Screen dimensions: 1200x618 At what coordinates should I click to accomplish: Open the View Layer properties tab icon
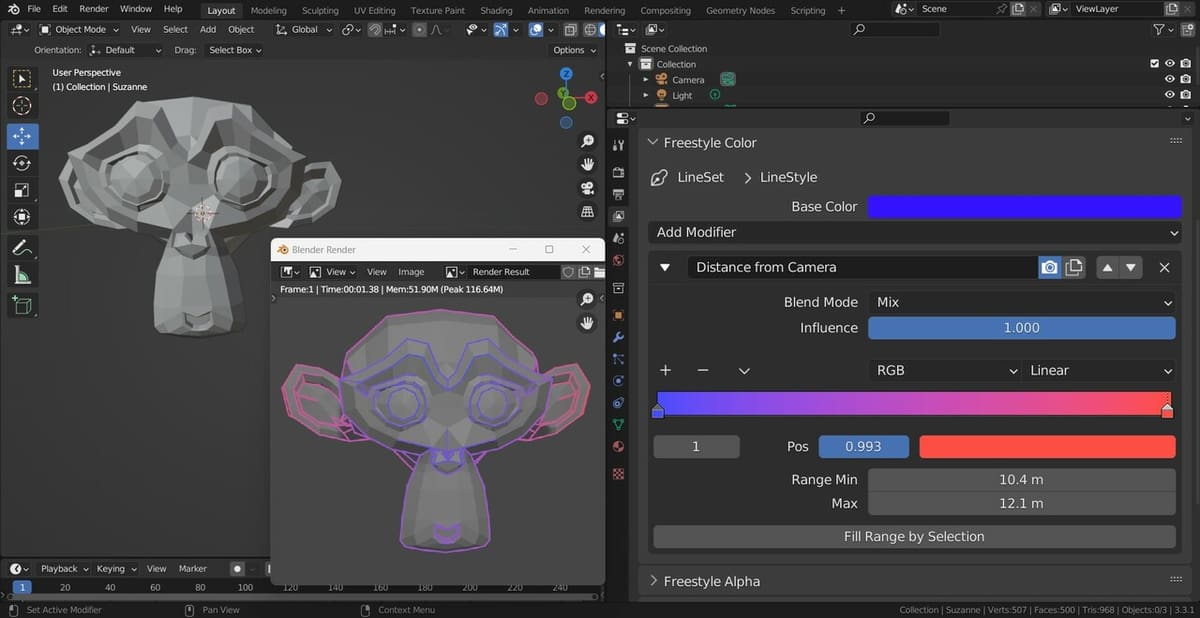(618, 216)
